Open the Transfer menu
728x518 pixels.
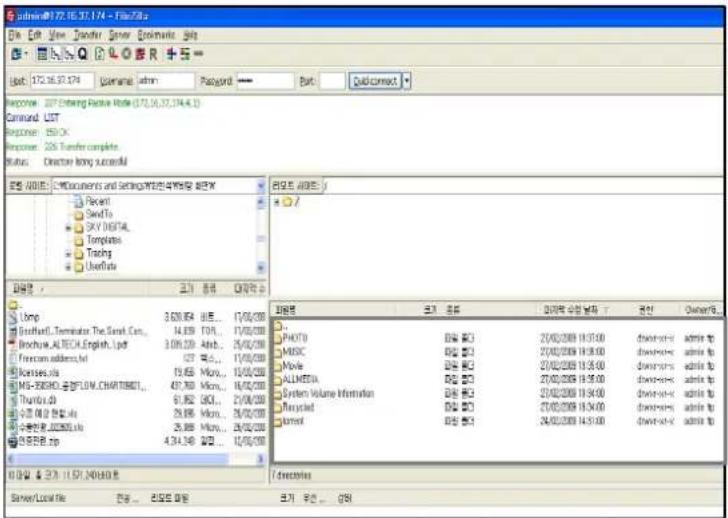(87, 35)
